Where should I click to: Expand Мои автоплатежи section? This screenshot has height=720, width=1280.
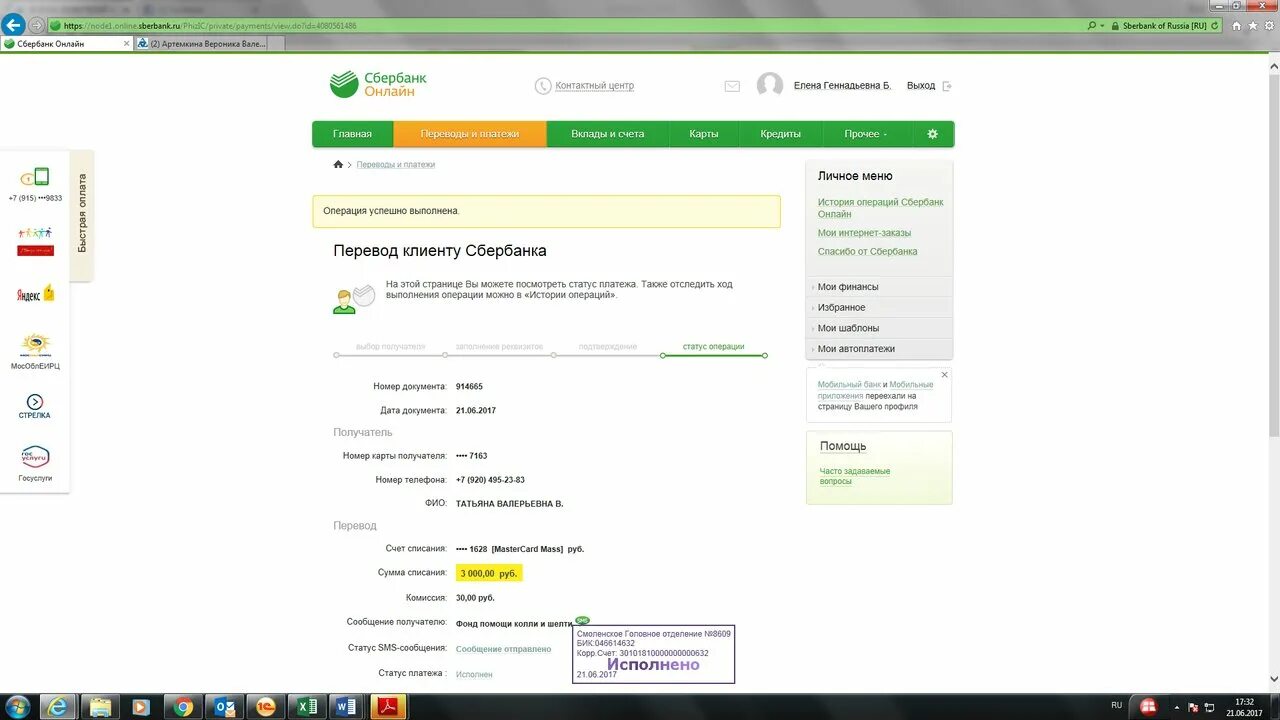pyautogui.click(x=879, y=349)
